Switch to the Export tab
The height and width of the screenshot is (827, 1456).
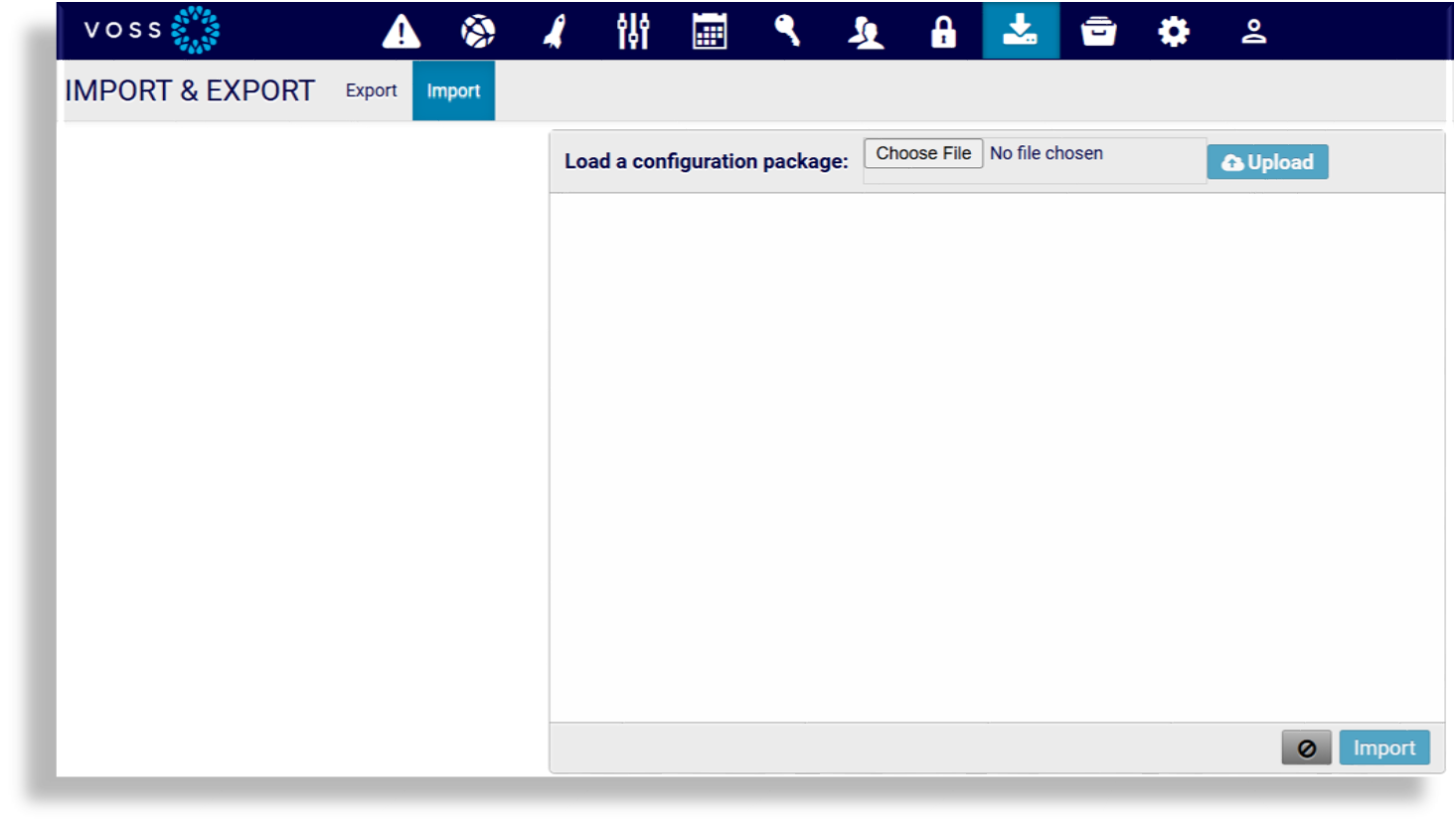371,90
